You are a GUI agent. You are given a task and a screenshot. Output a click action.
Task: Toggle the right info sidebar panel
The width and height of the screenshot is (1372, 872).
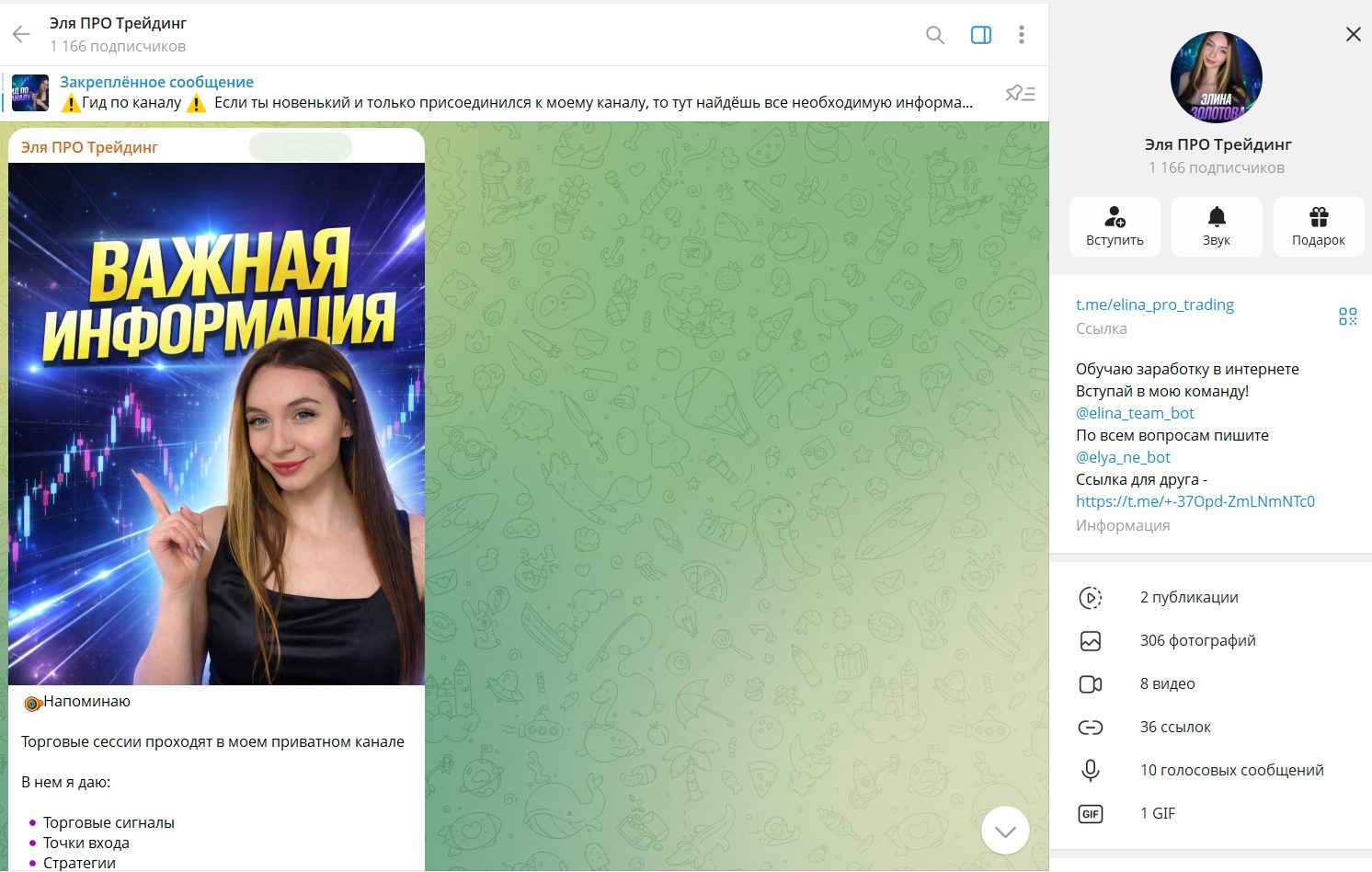(x=981, y=35)
